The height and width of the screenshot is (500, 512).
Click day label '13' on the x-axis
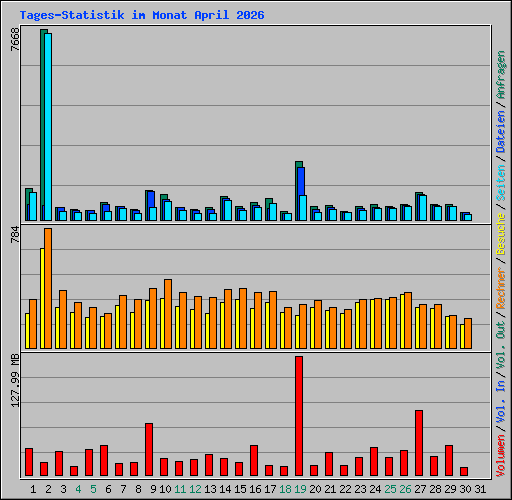pyautogui.click(x=210, y=489)
